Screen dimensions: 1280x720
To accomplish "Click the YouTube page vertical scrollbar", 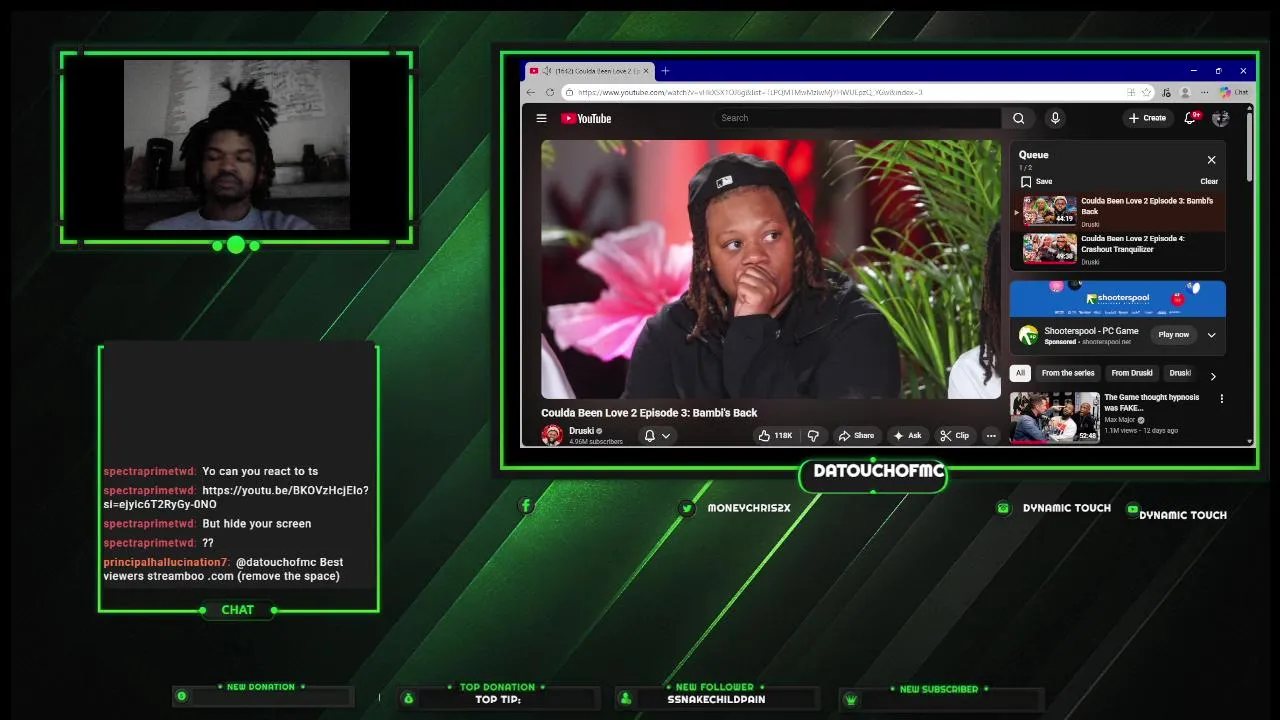I will [1249, 145].
